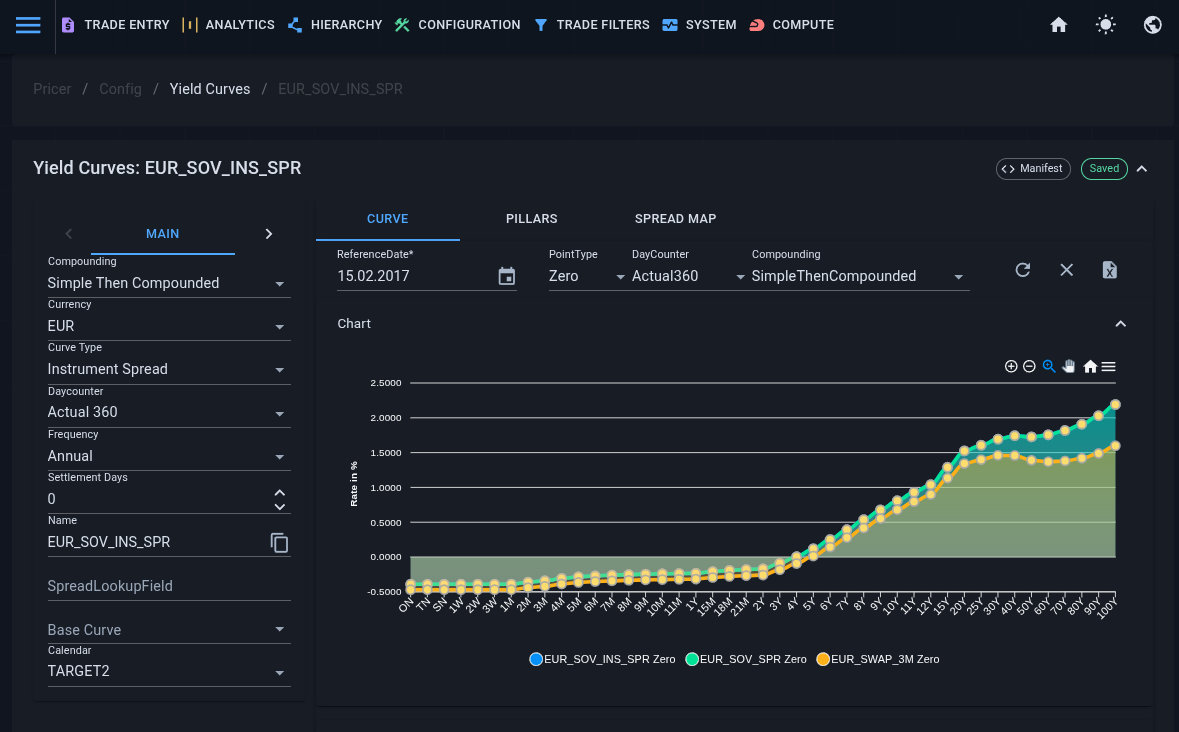1179x732 pixels.
Task: Click the X clear icon
Action: (x=1066, y=270)
